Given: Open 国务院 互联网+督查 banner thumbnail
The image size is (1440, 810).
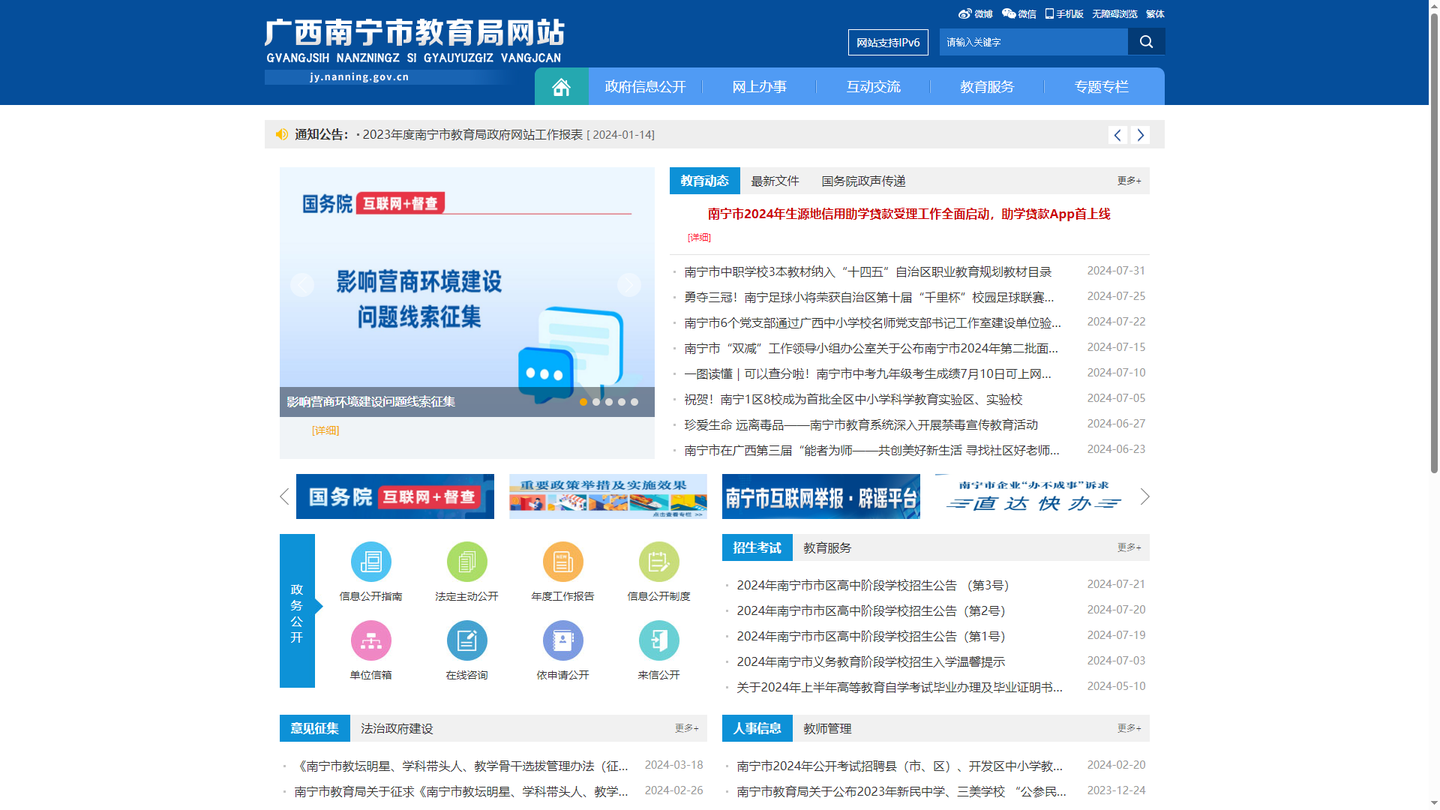Looking at the screenshot, I should 395,497.
